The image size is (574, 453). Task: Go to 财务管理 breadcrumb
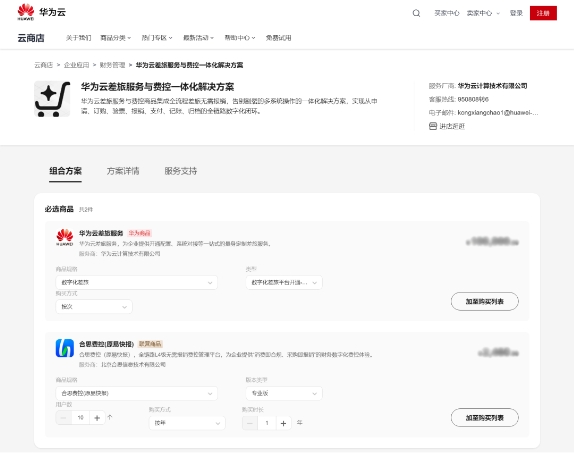112,65
